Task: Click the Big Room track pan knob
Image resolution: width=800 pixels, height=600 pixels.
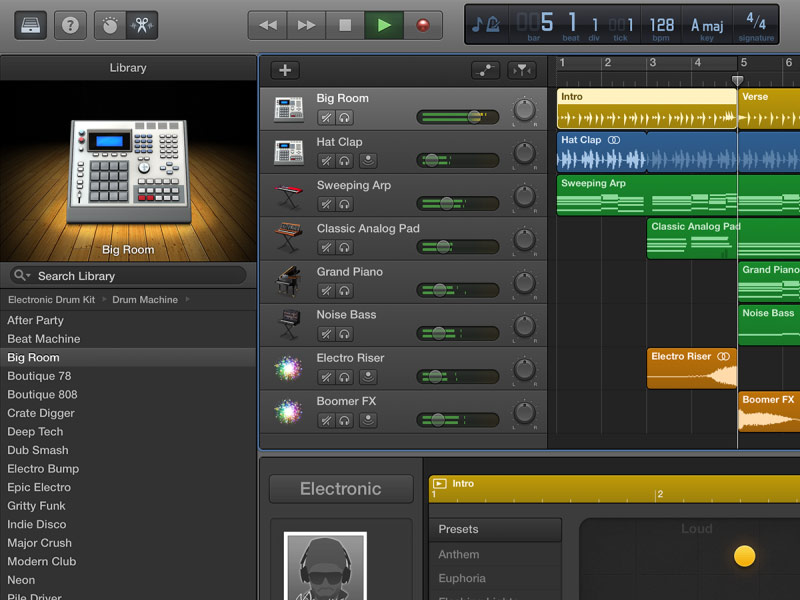Action: [524, 109]
